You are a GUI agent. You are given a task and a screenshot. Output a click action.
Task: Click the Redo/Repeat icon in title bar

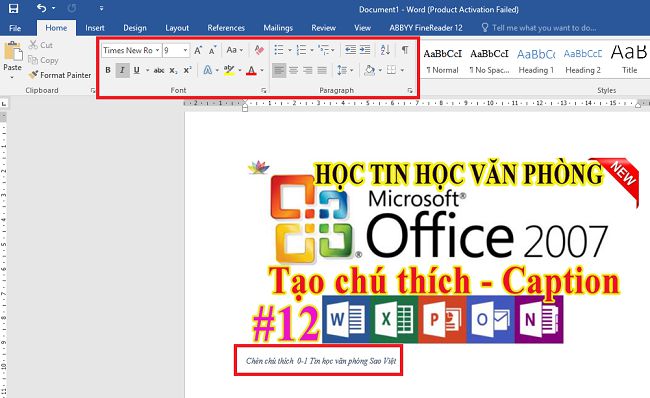point(72,8)
